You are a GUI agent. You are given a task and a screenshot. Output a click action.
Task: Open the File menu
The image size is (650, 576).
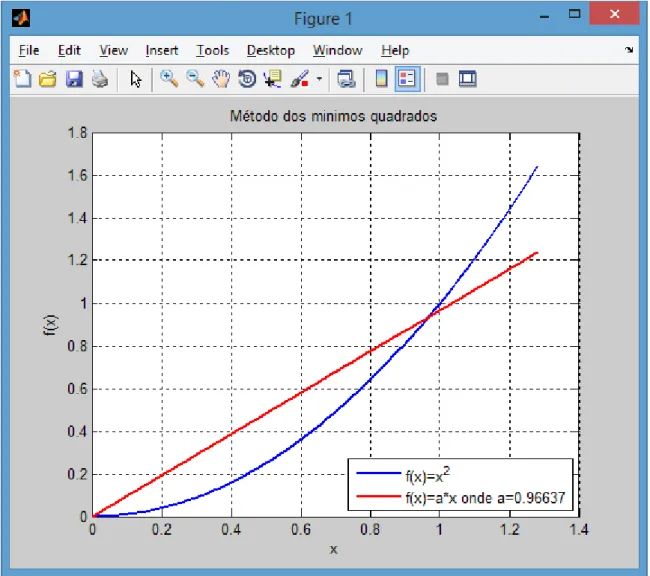29,51
